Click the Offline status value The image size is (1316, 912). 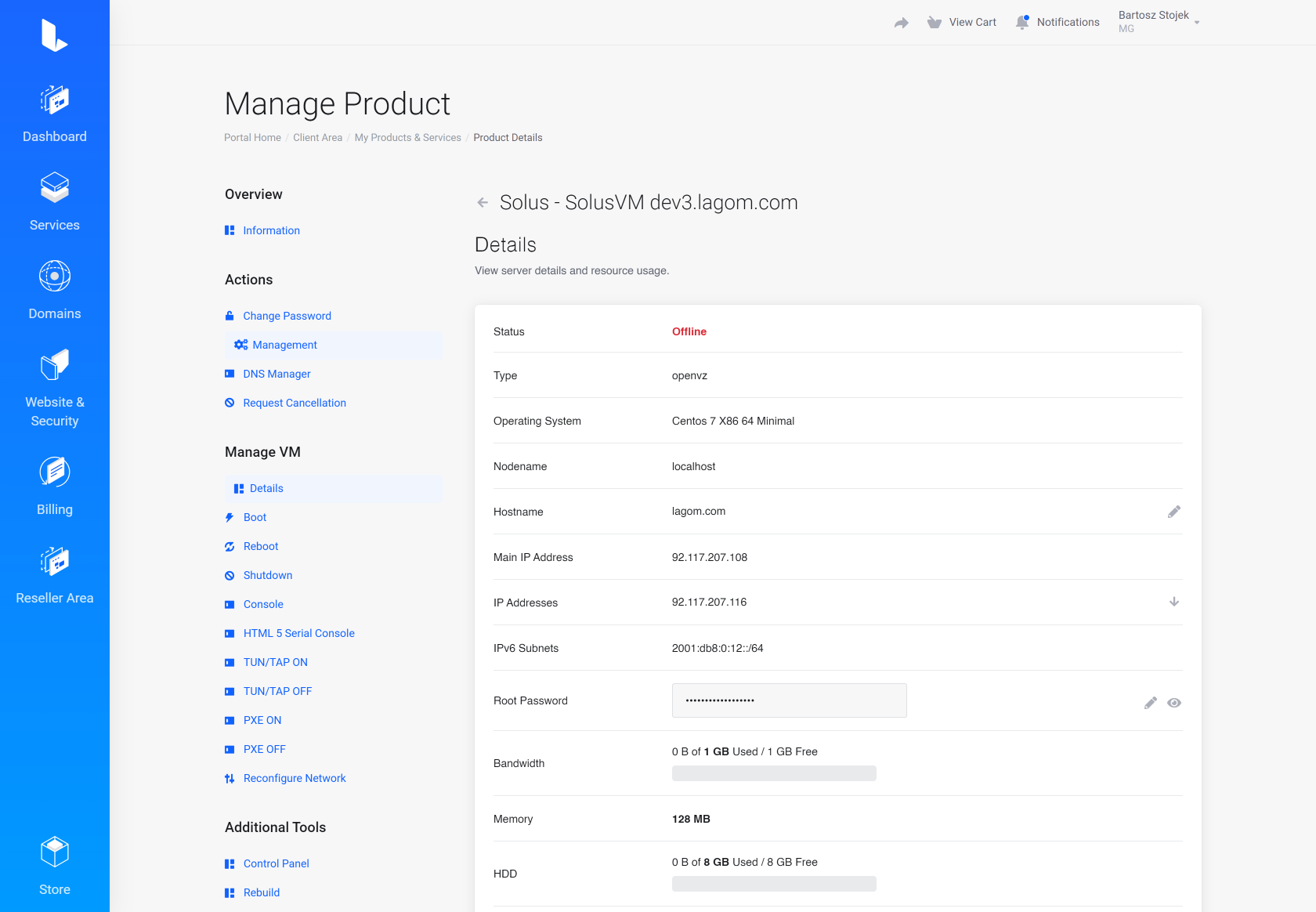pyautogui.click(x=689, y=331)
